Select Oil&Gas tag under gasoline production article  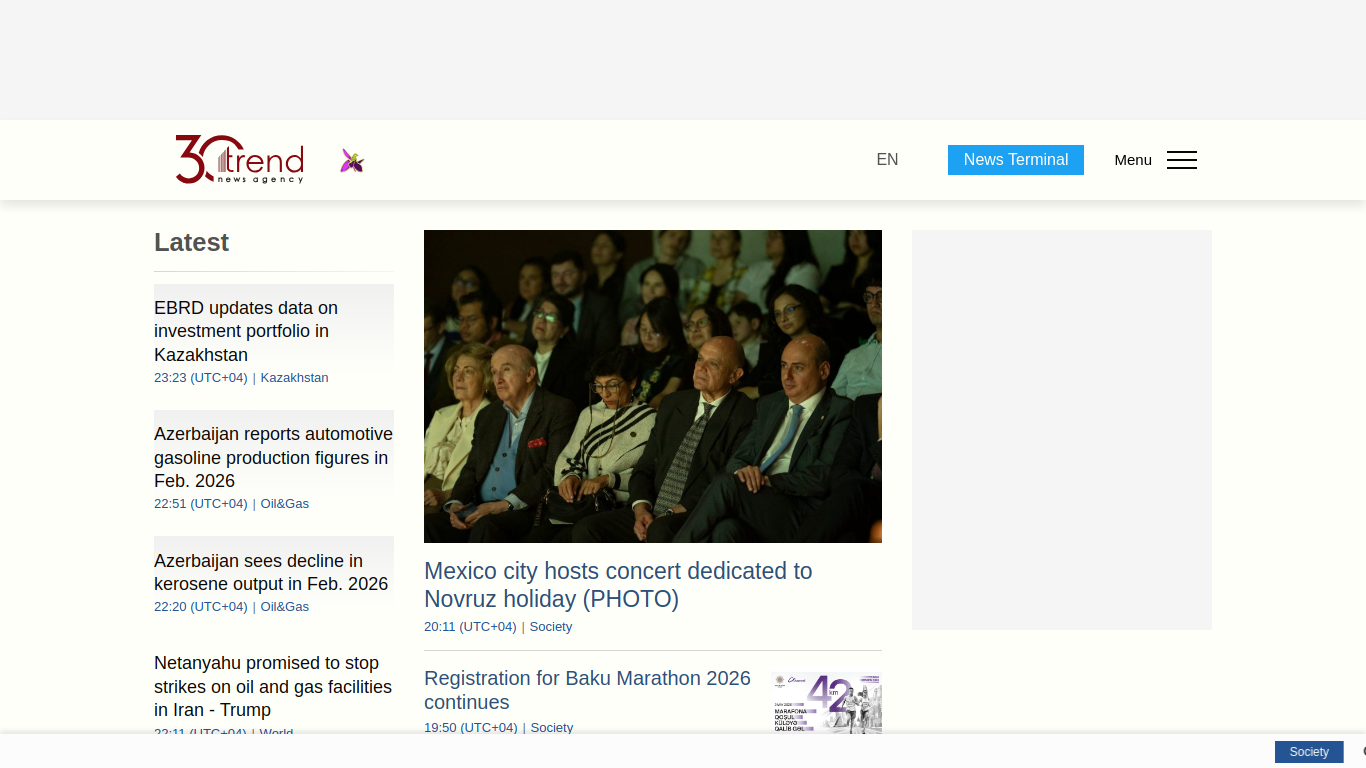pos(285,504)
